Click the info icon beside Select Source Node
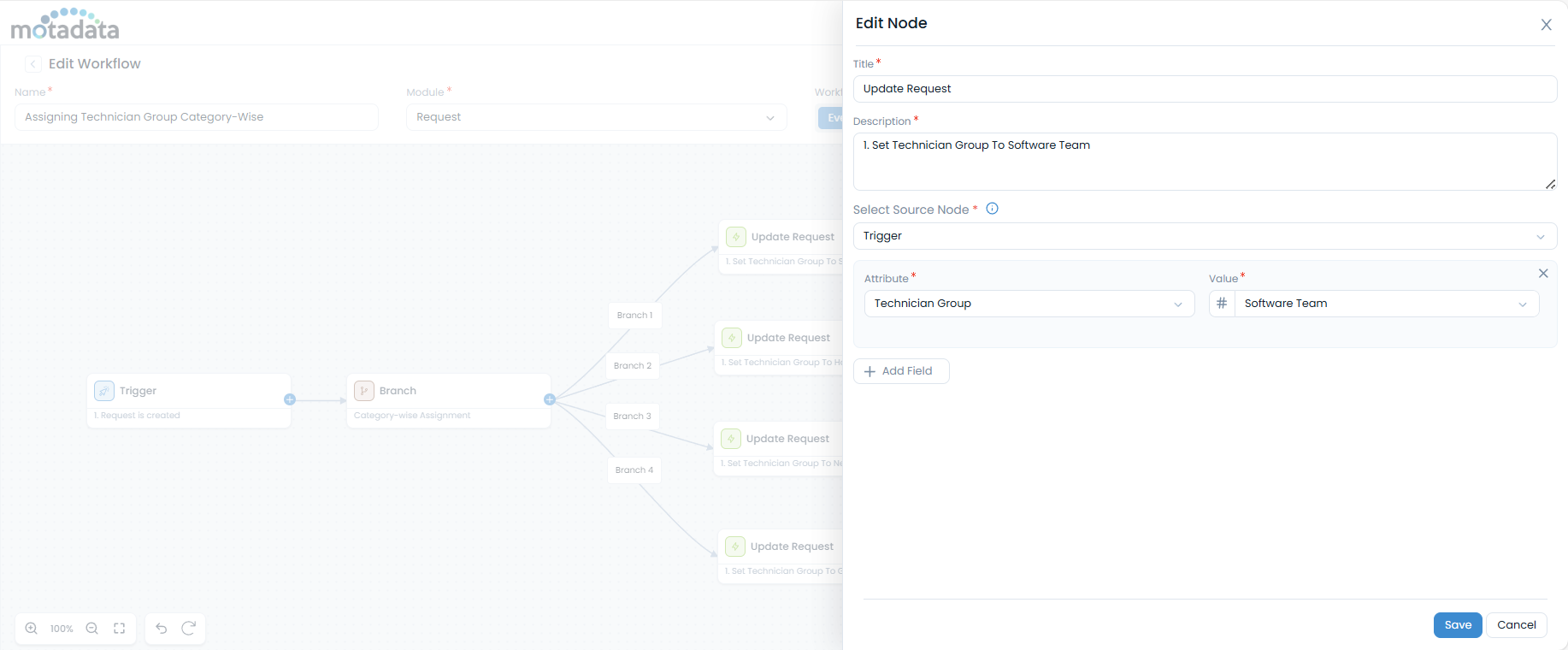 (x=993, y=209)
